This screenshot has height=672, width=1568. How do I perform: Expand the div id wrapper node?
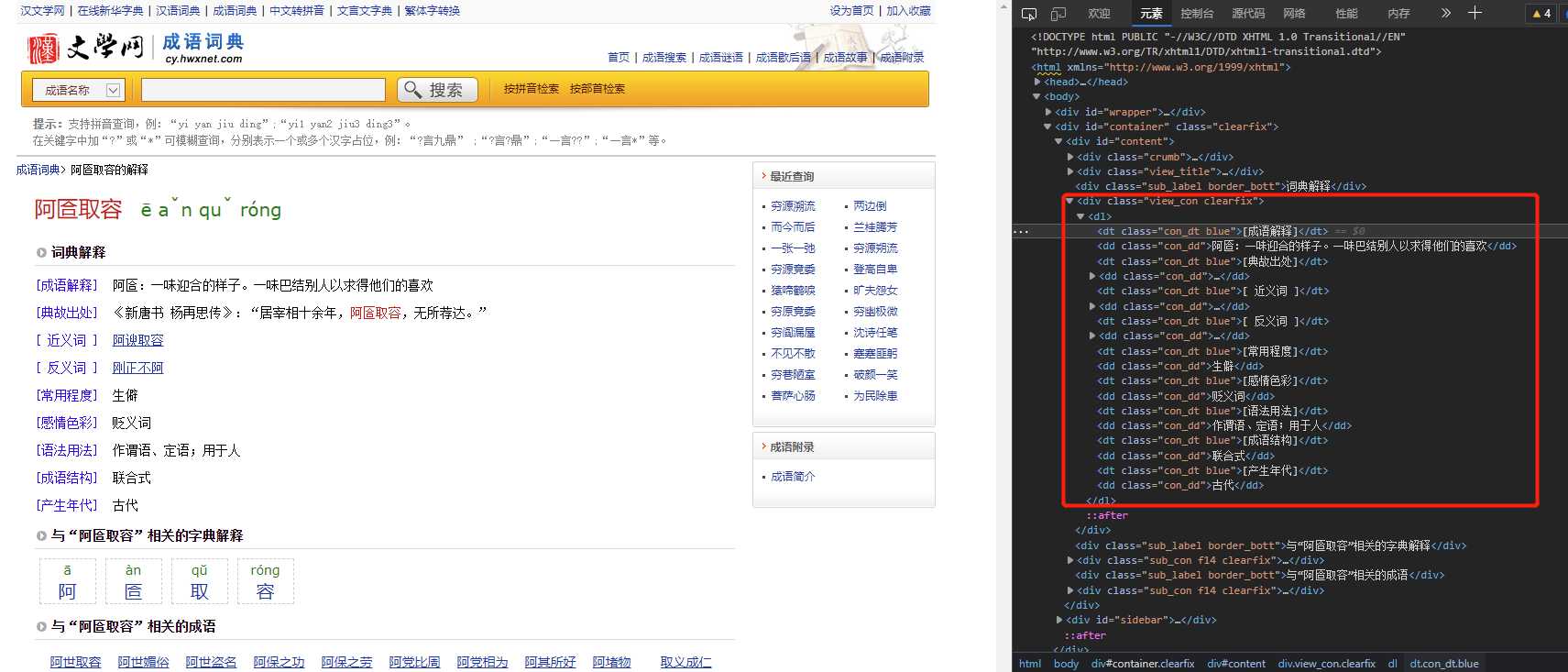[x=1048, y=112]
